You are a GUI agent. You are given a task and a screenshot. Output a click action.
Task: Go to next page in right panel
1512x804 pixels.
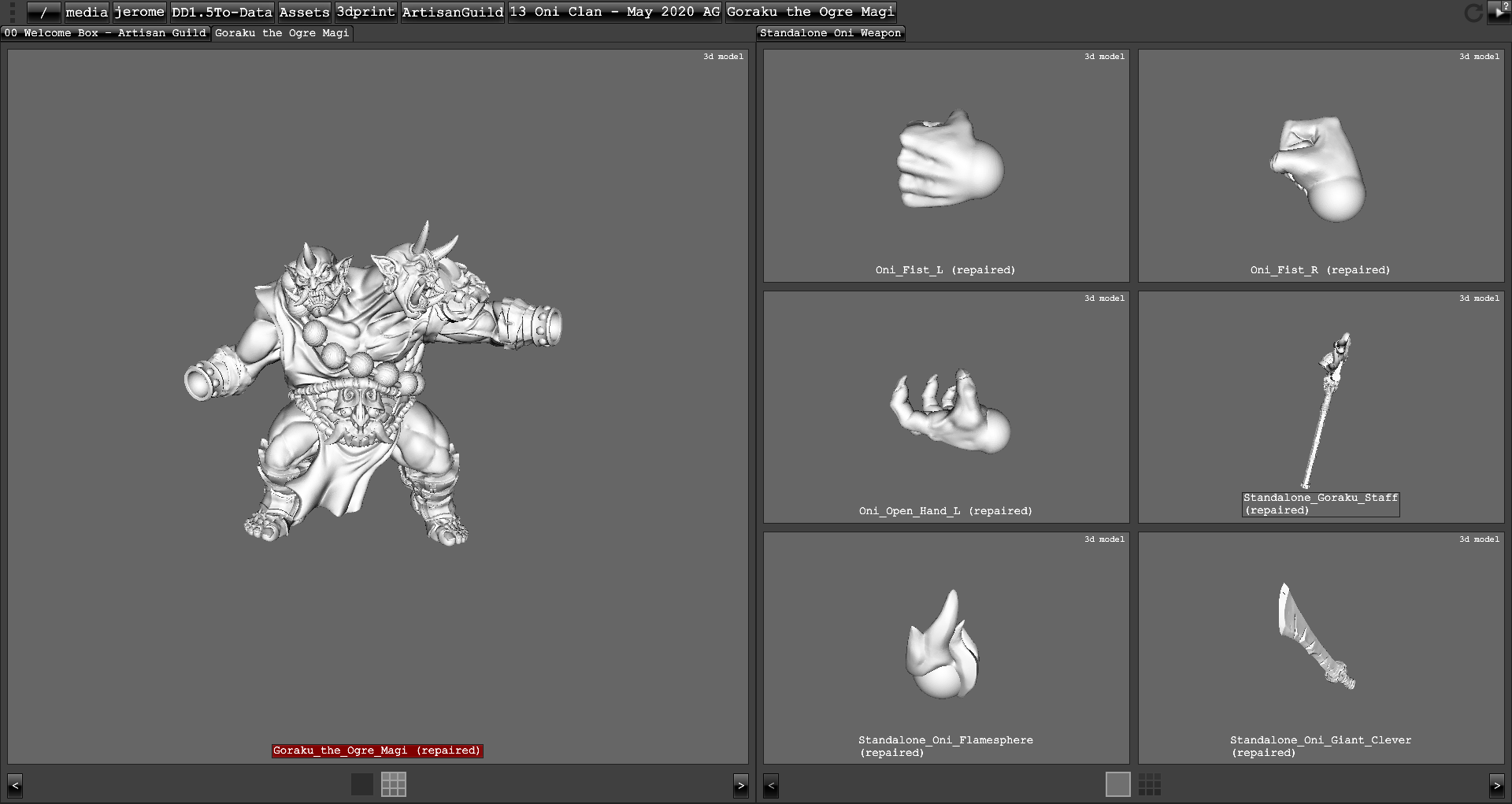tap(1497, 785)
